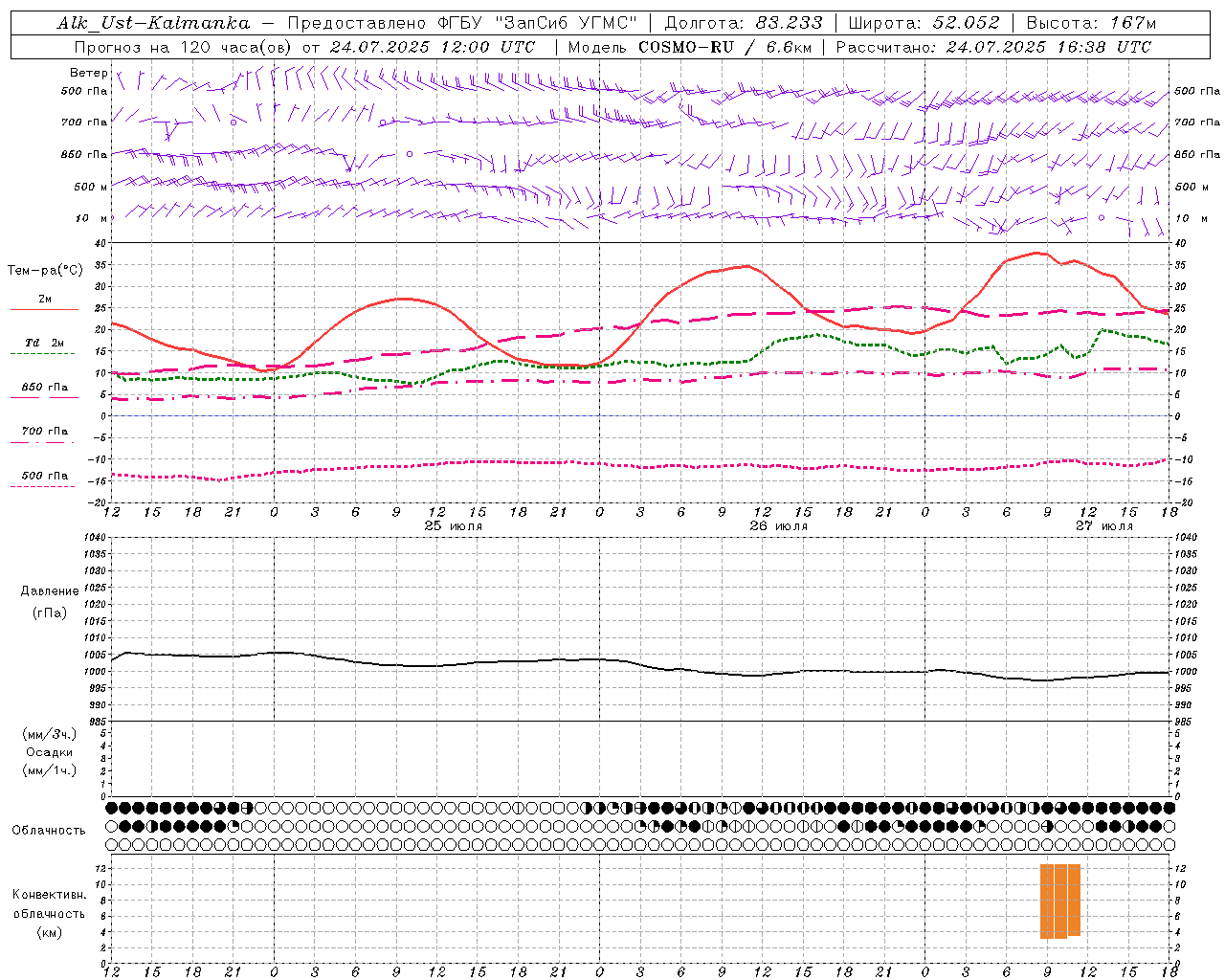Click the Ветер panel label
Image resolution: width=1225 pixels, height=980 pixels.
[89, 73]
